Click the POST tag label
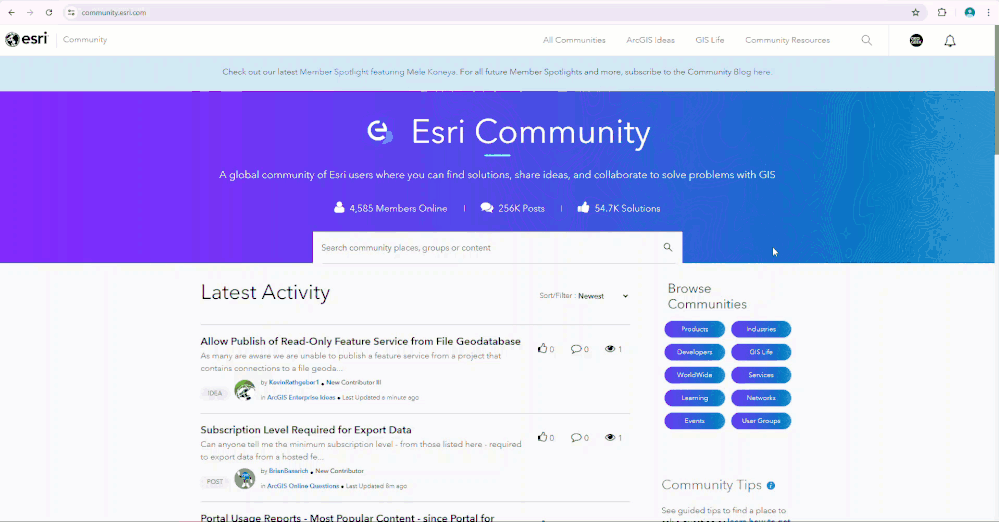Viewport: 999px width, 522px height. [215, 482]
